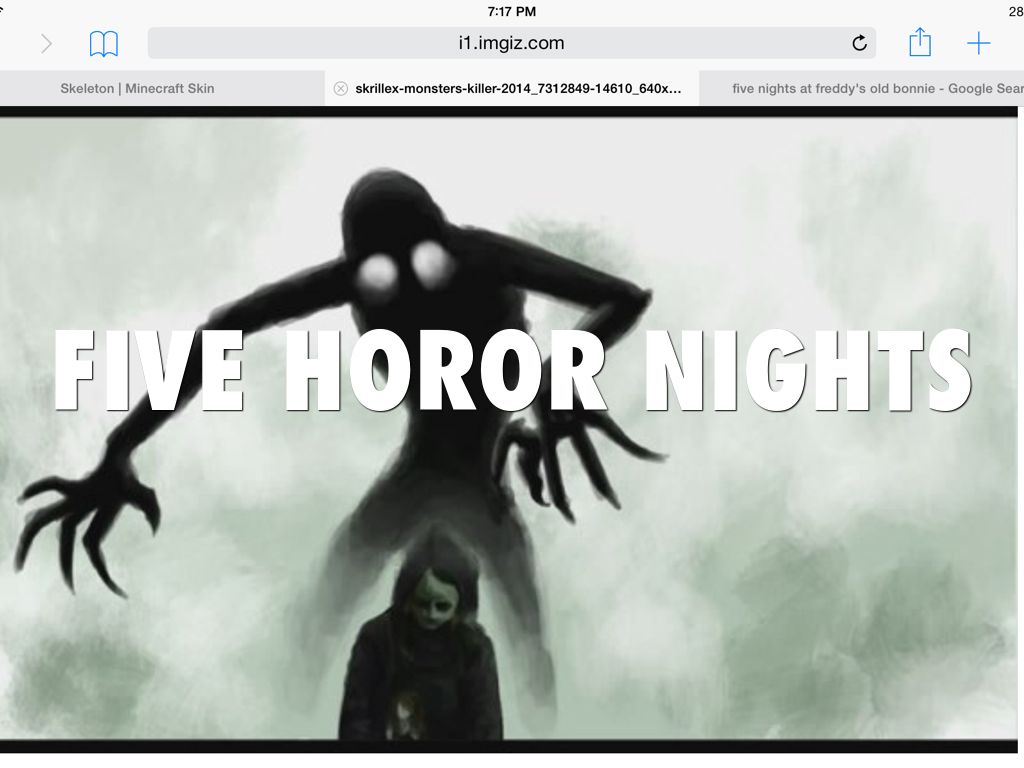This screenshot has width=1024, height=768.
Task: Add a new tab with plus icon
Action: point(978,43)
